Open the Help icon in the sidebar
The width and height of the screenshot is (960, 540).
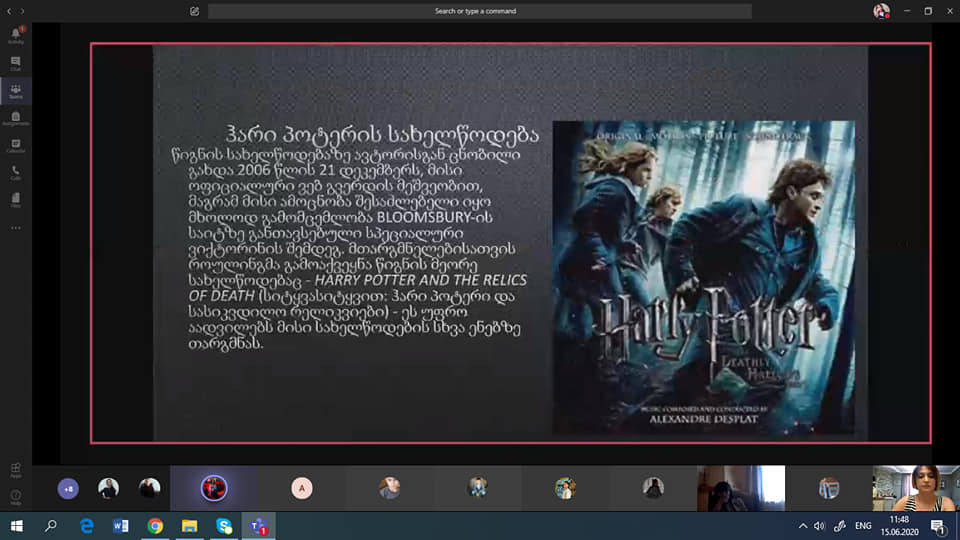[16, 497]
